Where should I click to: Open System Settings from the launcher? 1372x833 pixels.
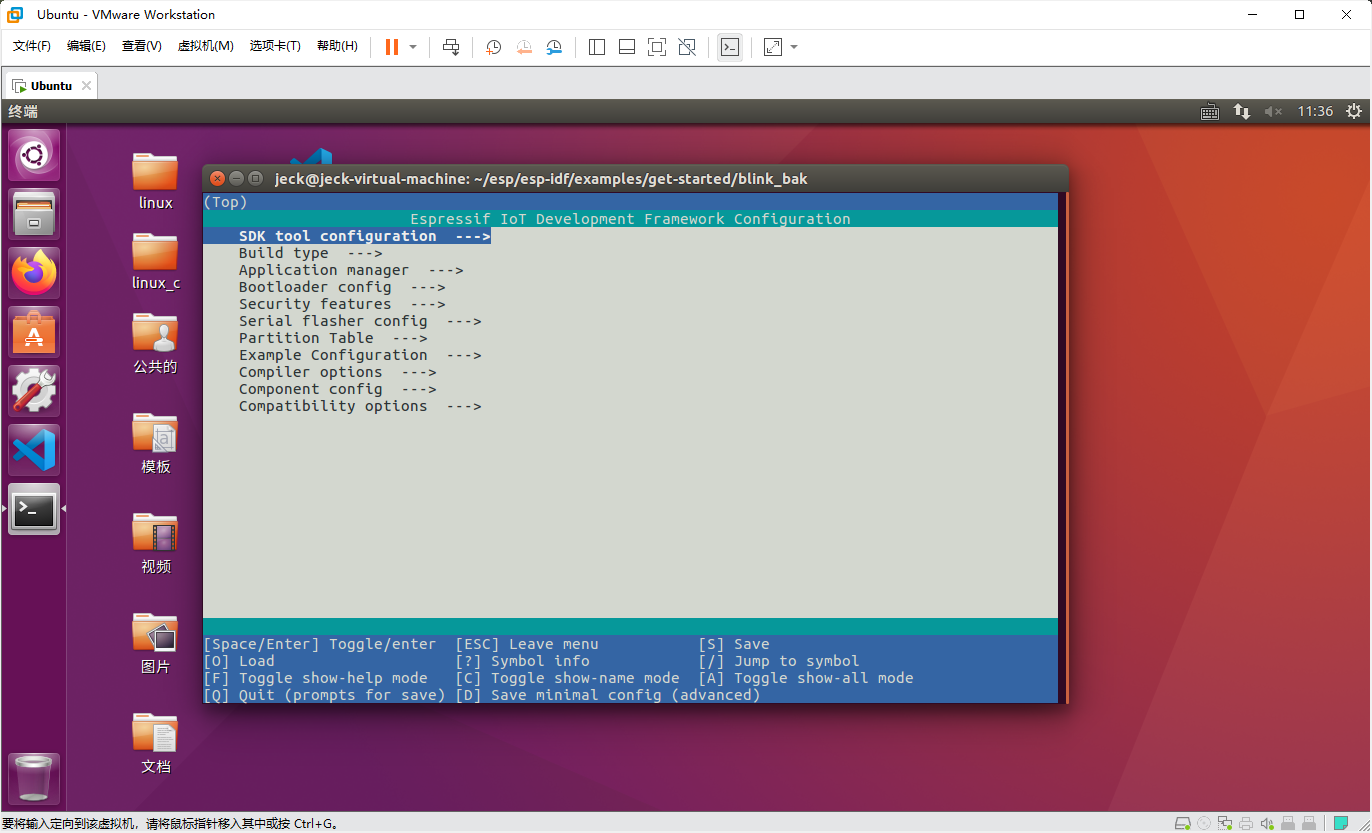click(x=34, y=391)
